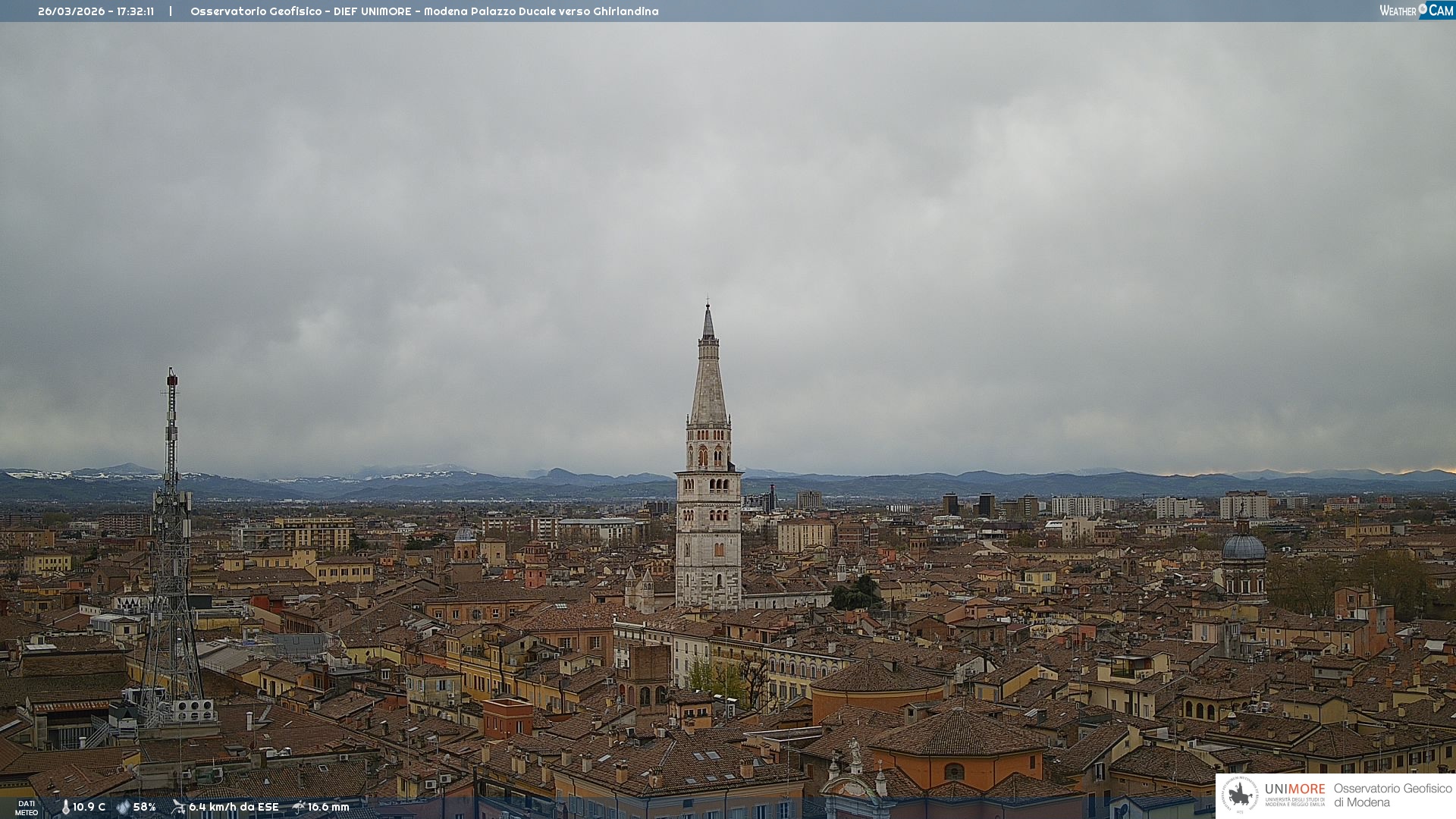Click the UNIMORE logo text
This screenshot has width=1456, height=819.
click(1294, 789)
